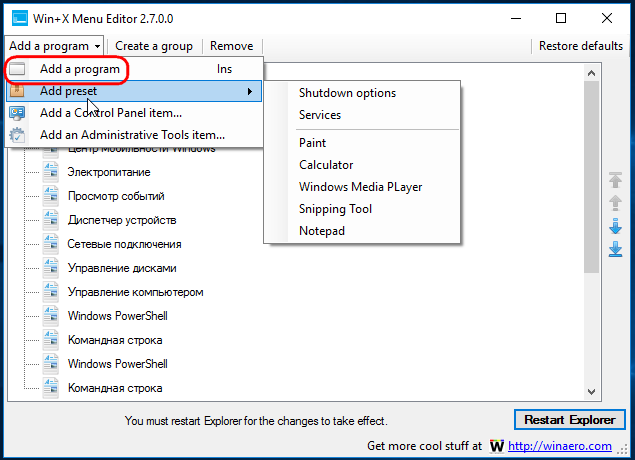Click the list scrollbar up arrow
Screen dimensions: 635x460
(591, 73)
